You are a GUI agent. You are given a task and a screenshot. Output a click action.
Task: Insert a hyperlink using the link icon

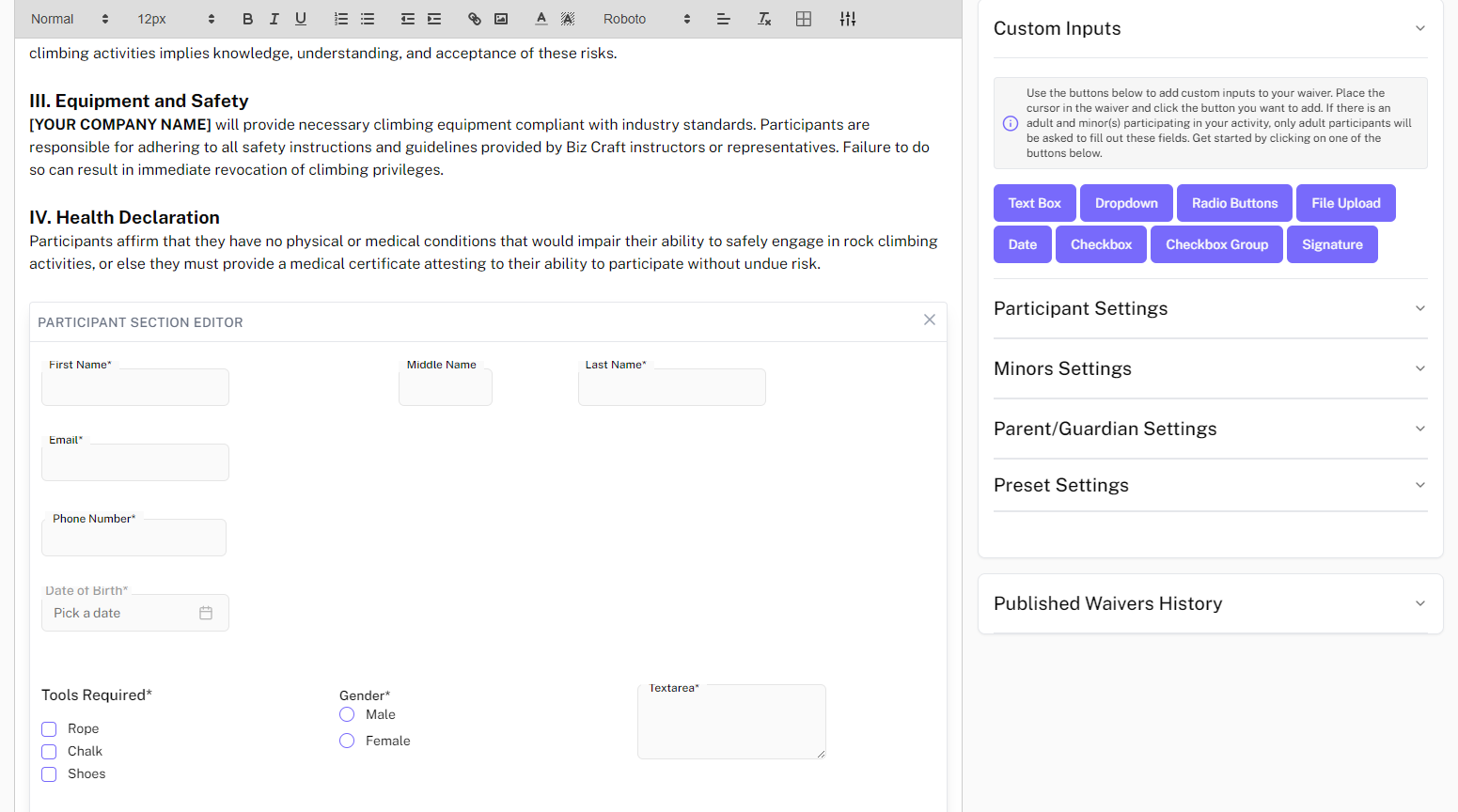click(x=475, y=19)
